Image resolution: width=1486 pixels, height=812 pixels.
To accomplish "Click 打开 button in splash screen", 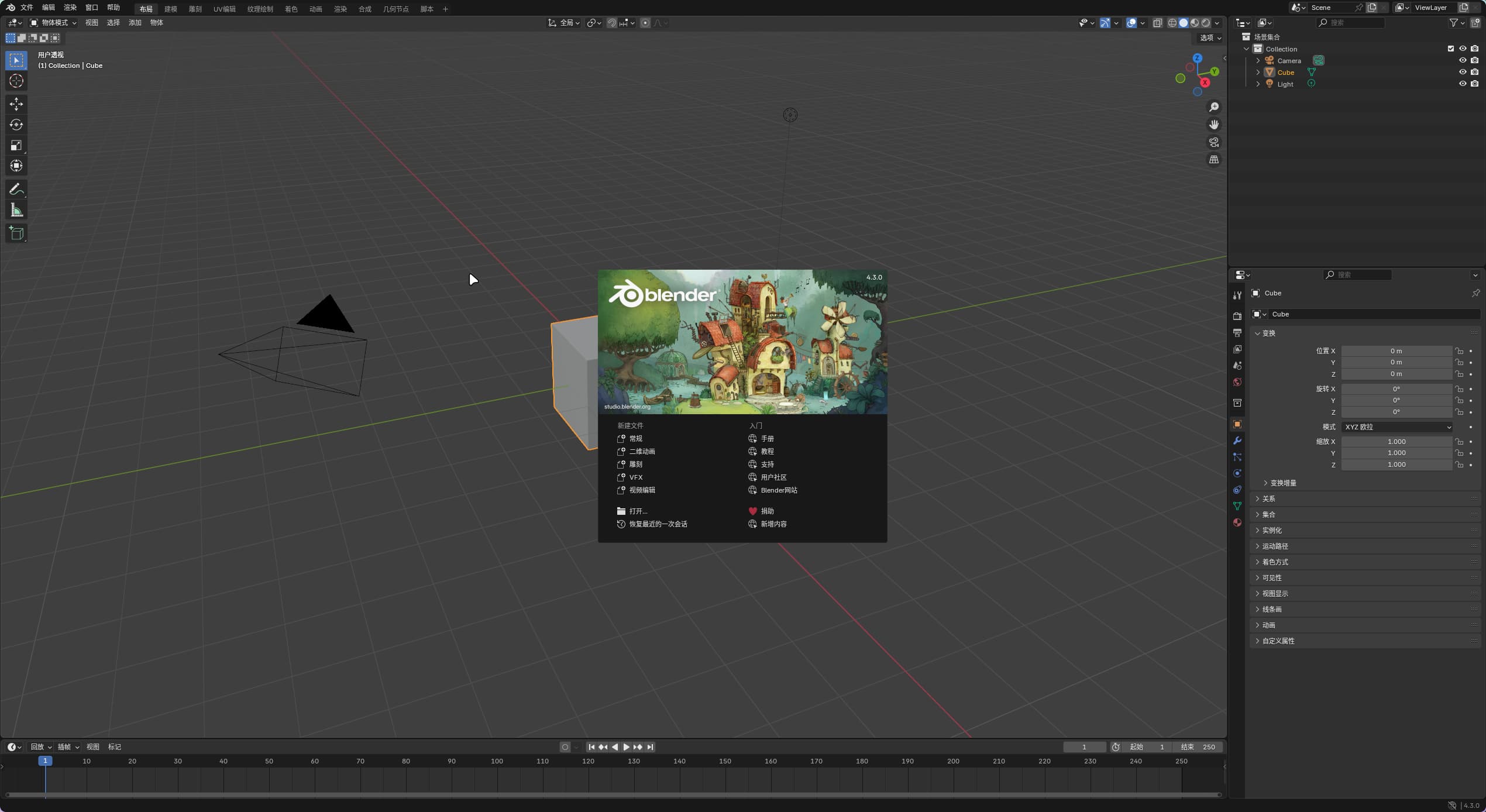I will click(638, 510).
